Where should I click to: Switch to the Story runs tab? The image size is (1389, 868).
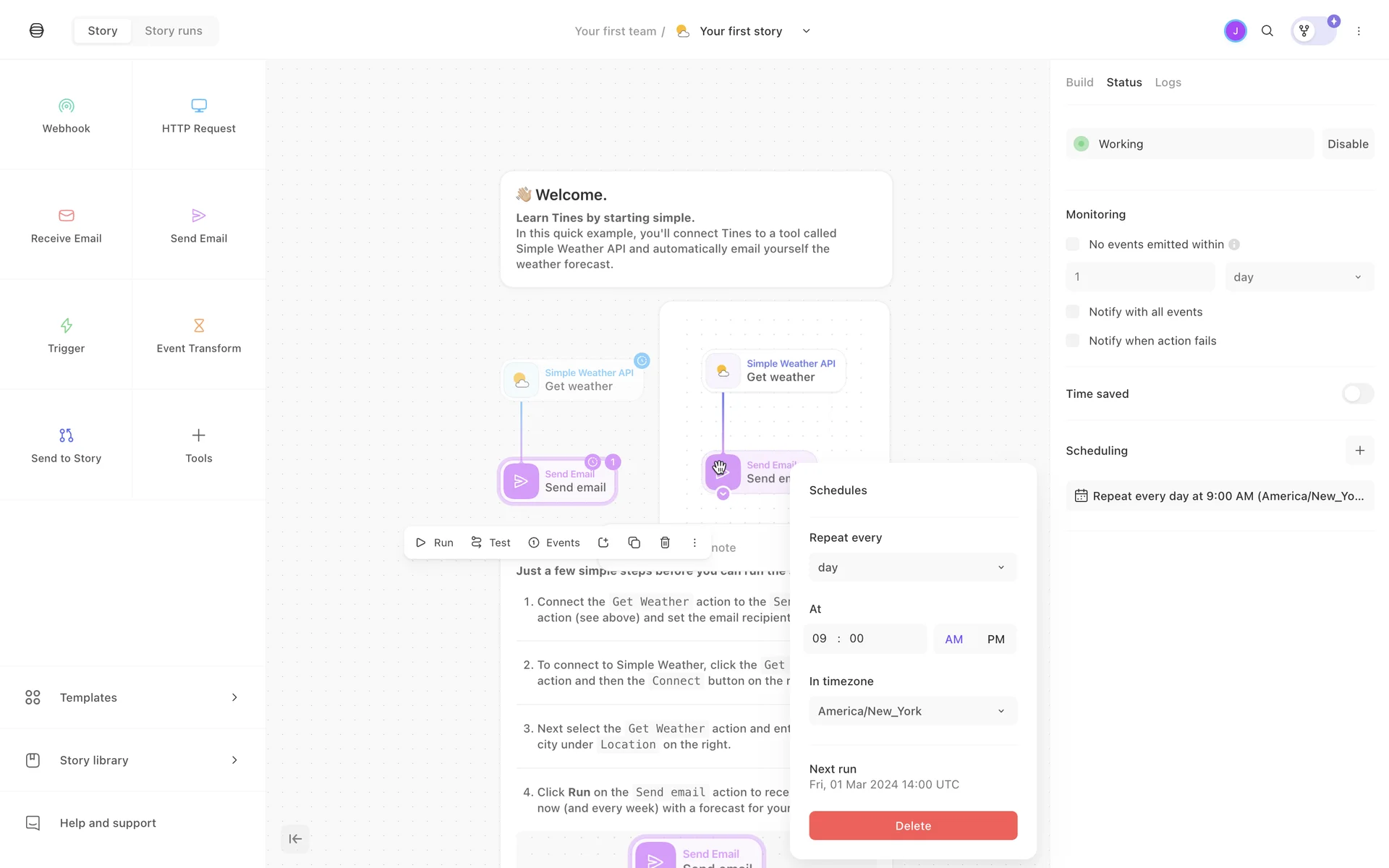[174, 31]
